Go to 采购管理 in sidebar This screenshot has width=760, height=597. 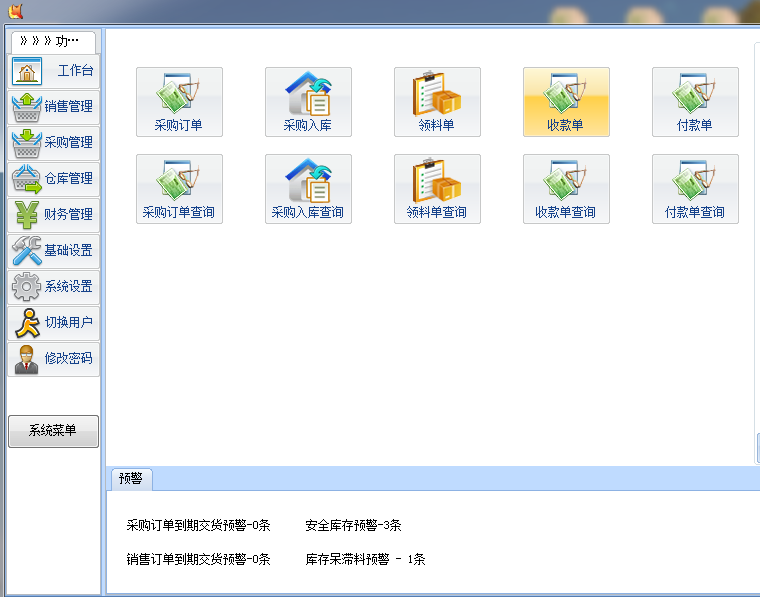54,143
